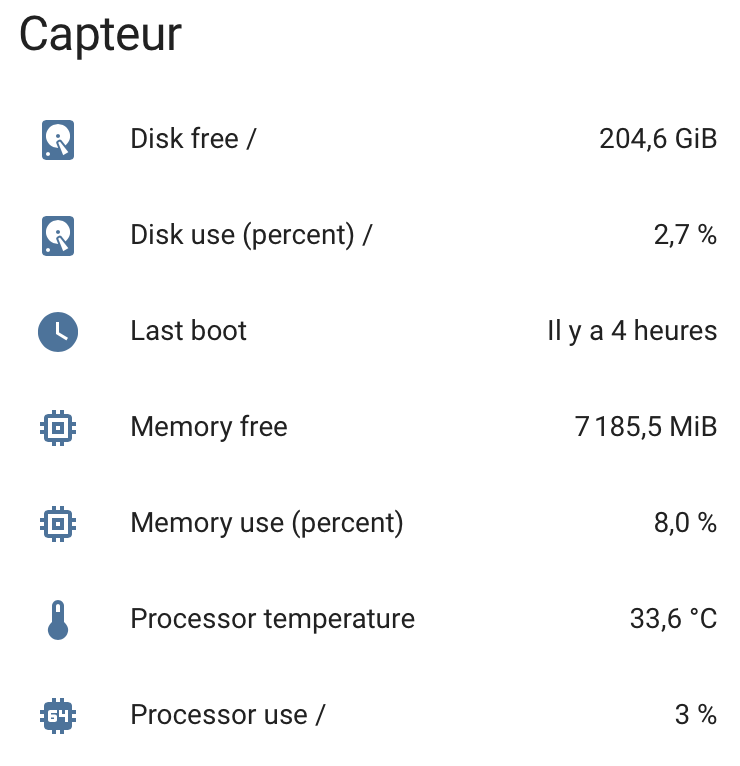The image size is (740, 766).
Task: Open Memory use (percent) sensor details
Action: tap(266, 523)
